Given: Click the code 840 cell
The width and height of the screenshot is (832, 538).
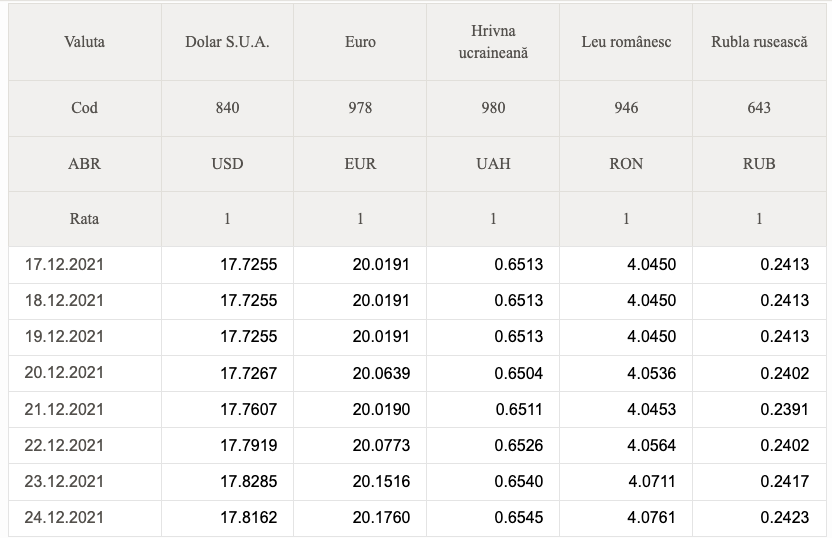Looking at the screenshot, I should pos(227,108).
